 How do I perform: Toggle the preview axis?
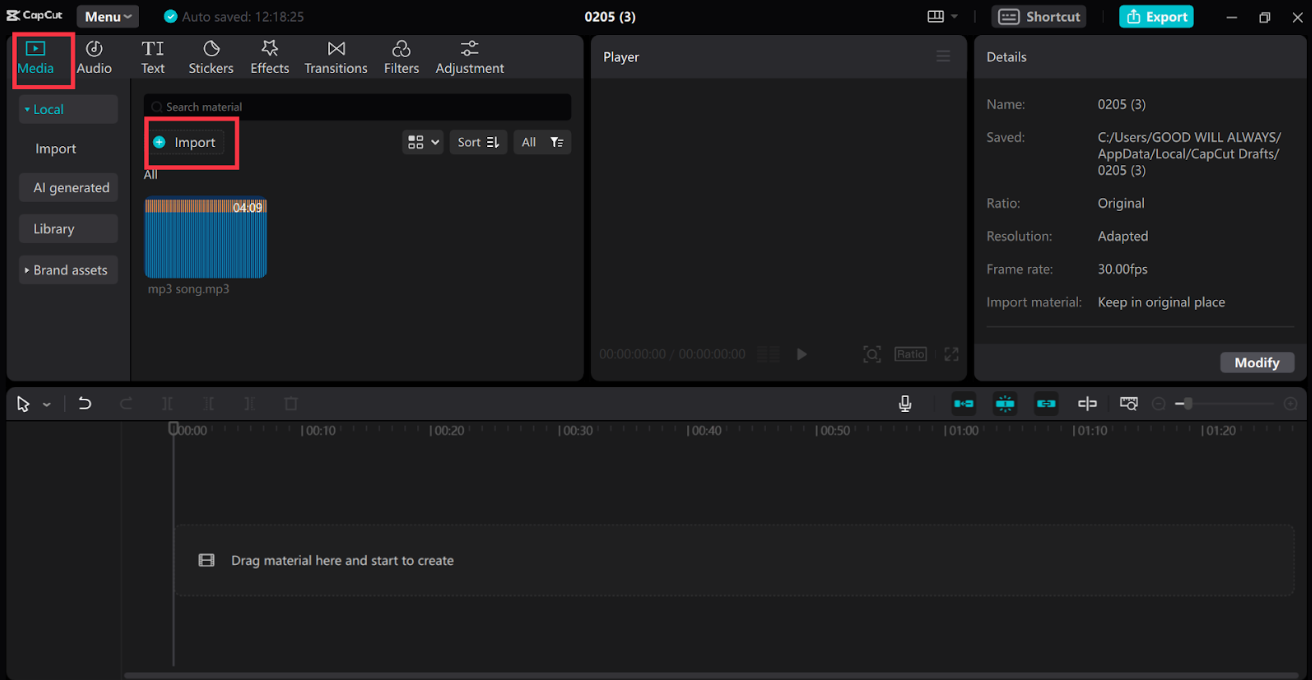1087,403
